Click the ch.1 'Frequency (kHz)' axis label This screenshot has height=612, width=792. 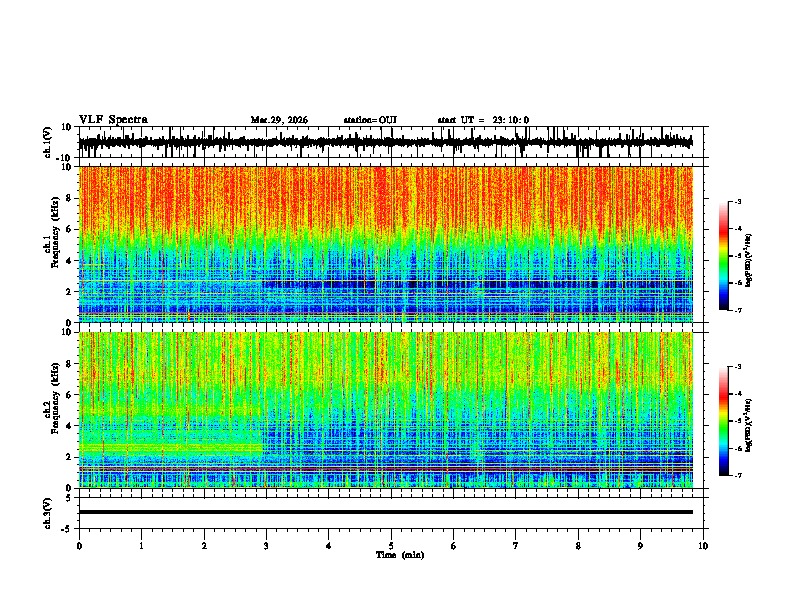[x=55, y=232]
